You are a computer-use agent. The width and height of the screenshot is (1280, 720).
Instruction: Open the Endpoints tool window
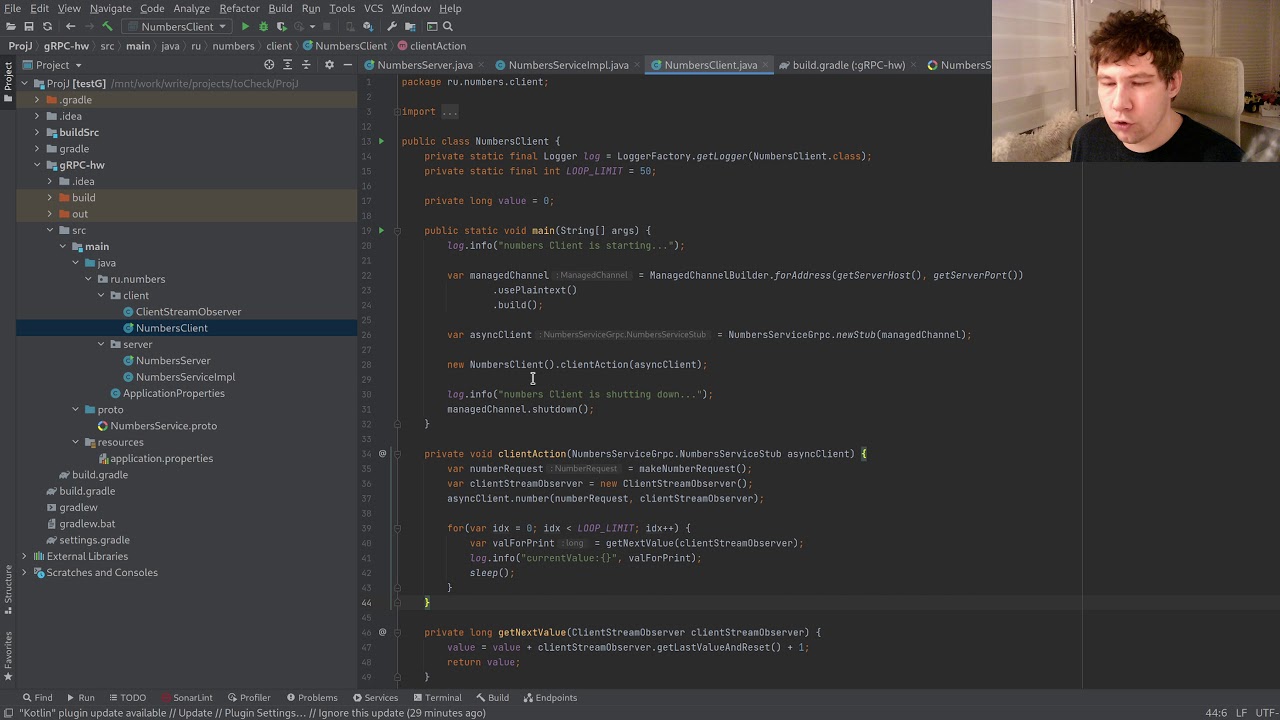[549, 698]
